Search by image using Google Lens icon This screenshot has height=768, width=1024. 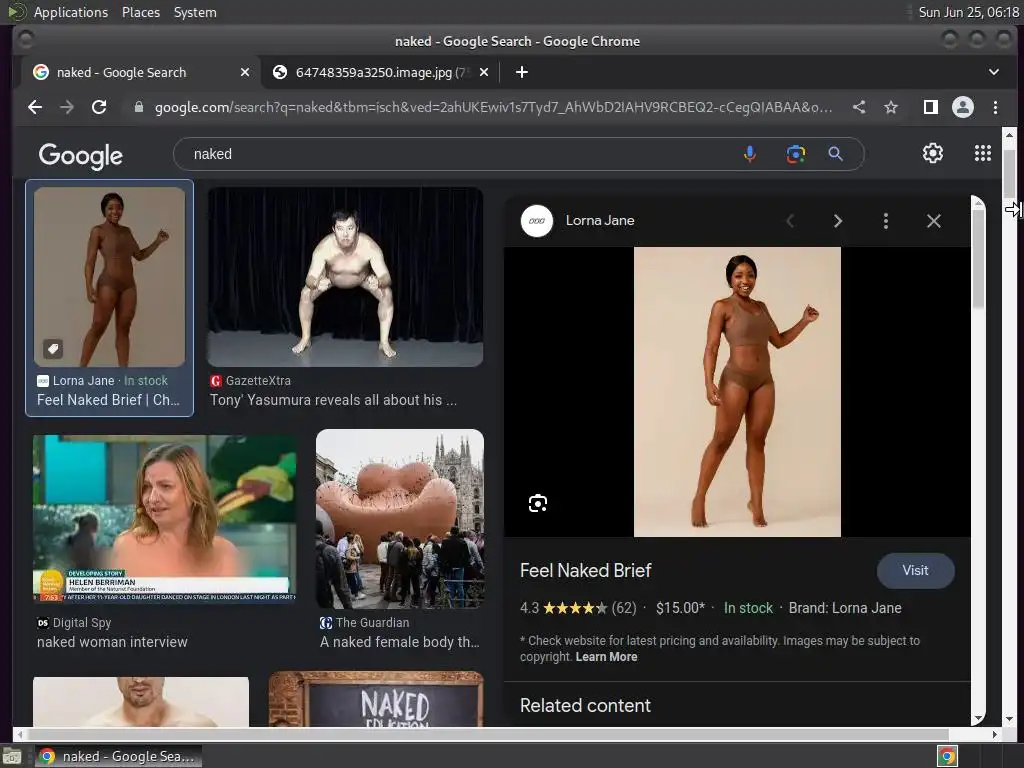(x=795, y=154)
